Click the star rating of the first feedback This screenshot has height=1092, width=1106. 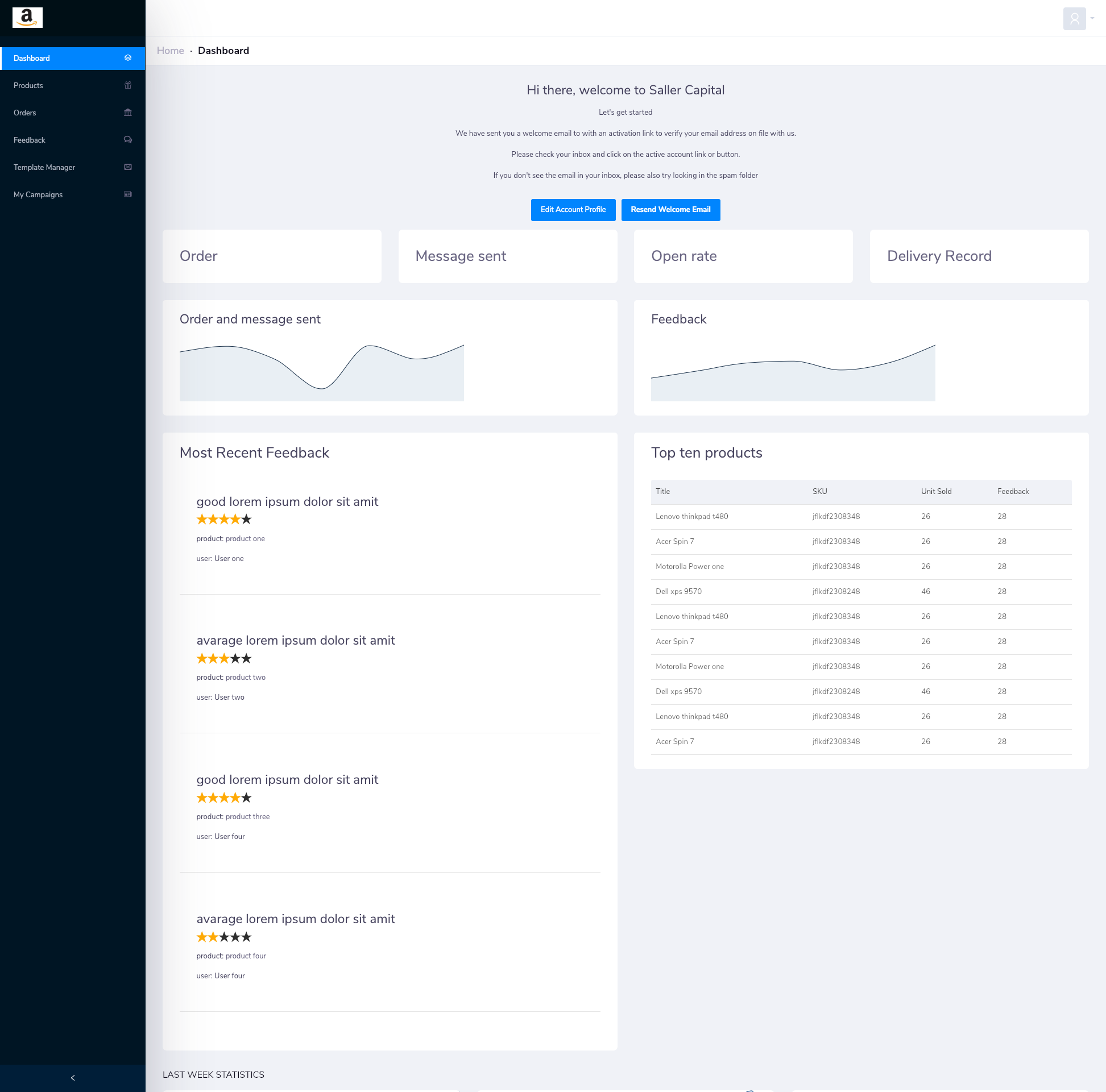(224, 520)
